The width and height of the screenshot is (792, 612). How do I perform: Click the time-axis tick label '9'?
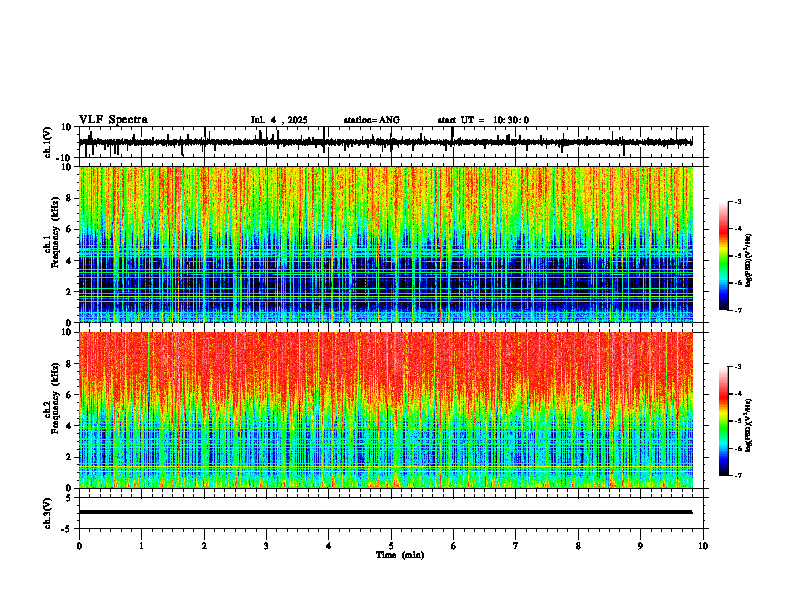click(640, 546)
